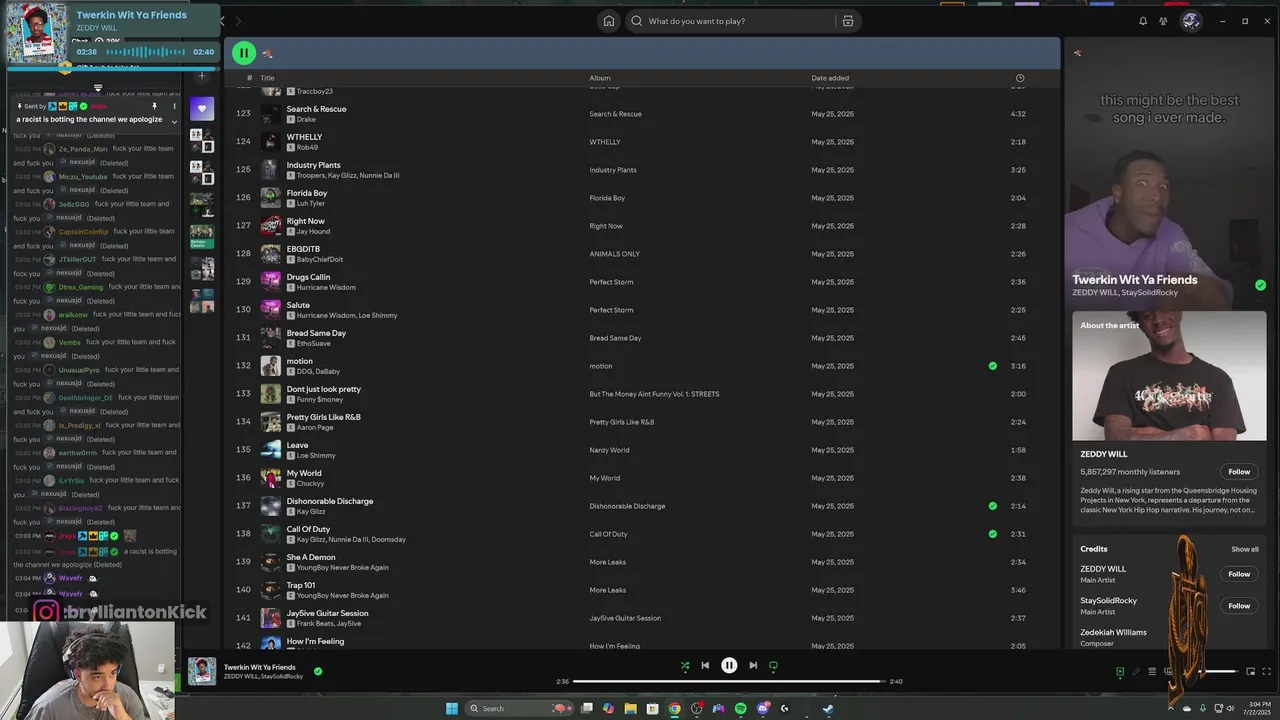This screenshot has width=1280, height=720.
Task: Open the Friend Activity icon
Action: tap(1163, 21)
